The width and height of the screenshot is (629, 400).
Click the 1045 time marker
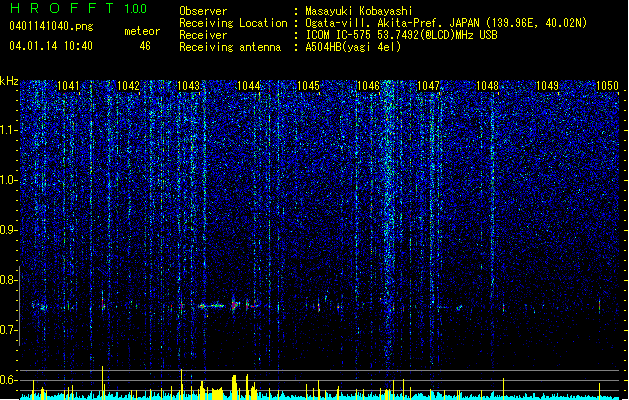308,86
